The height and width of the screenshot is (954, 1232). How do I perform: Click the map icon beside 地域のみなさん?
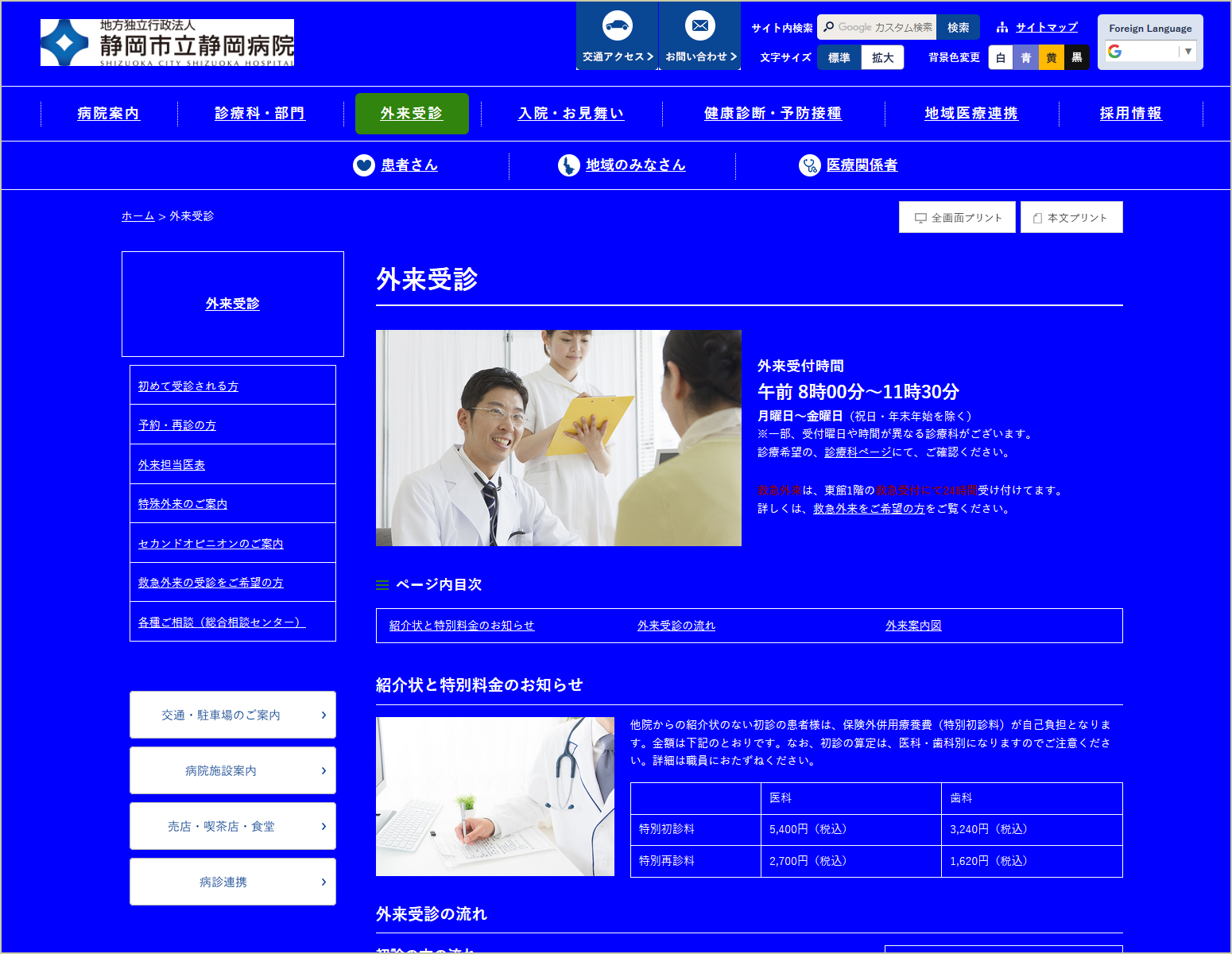[568, 165]
